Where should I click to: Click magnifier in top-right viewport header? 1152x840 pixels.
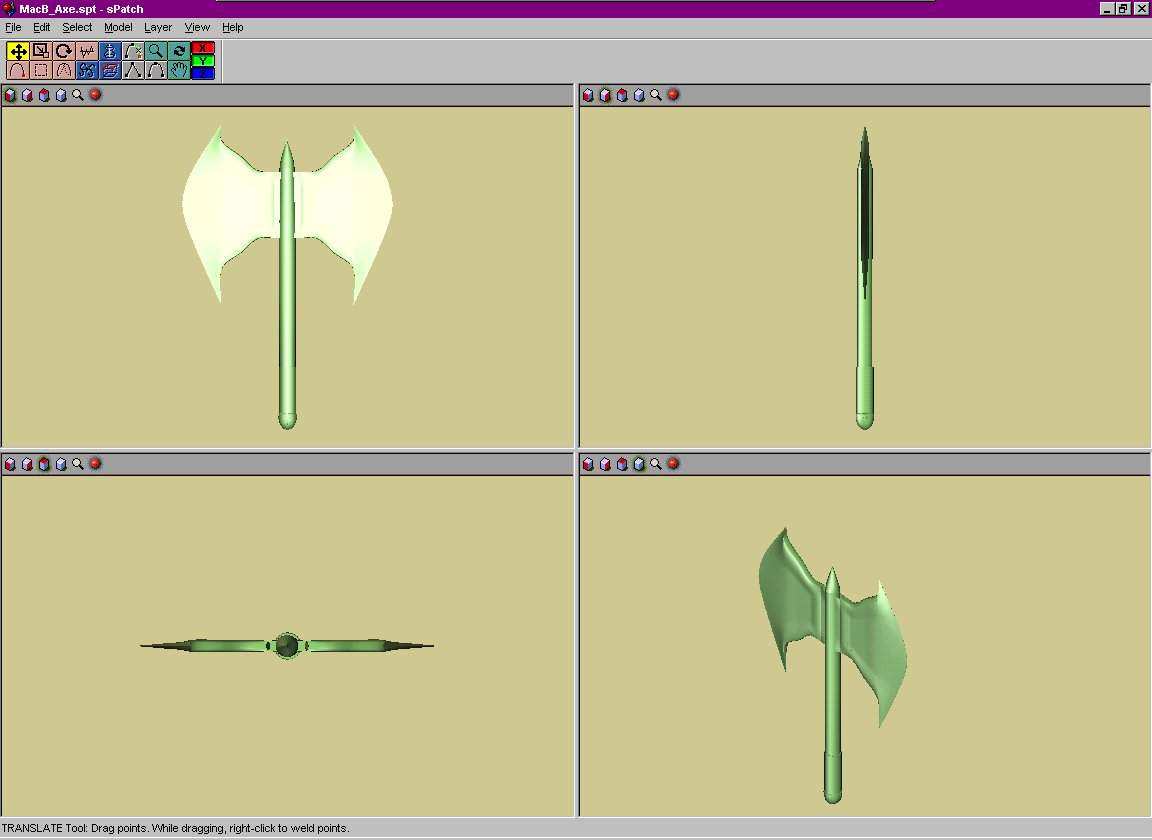pyautogui.click(x=656, y=95)
